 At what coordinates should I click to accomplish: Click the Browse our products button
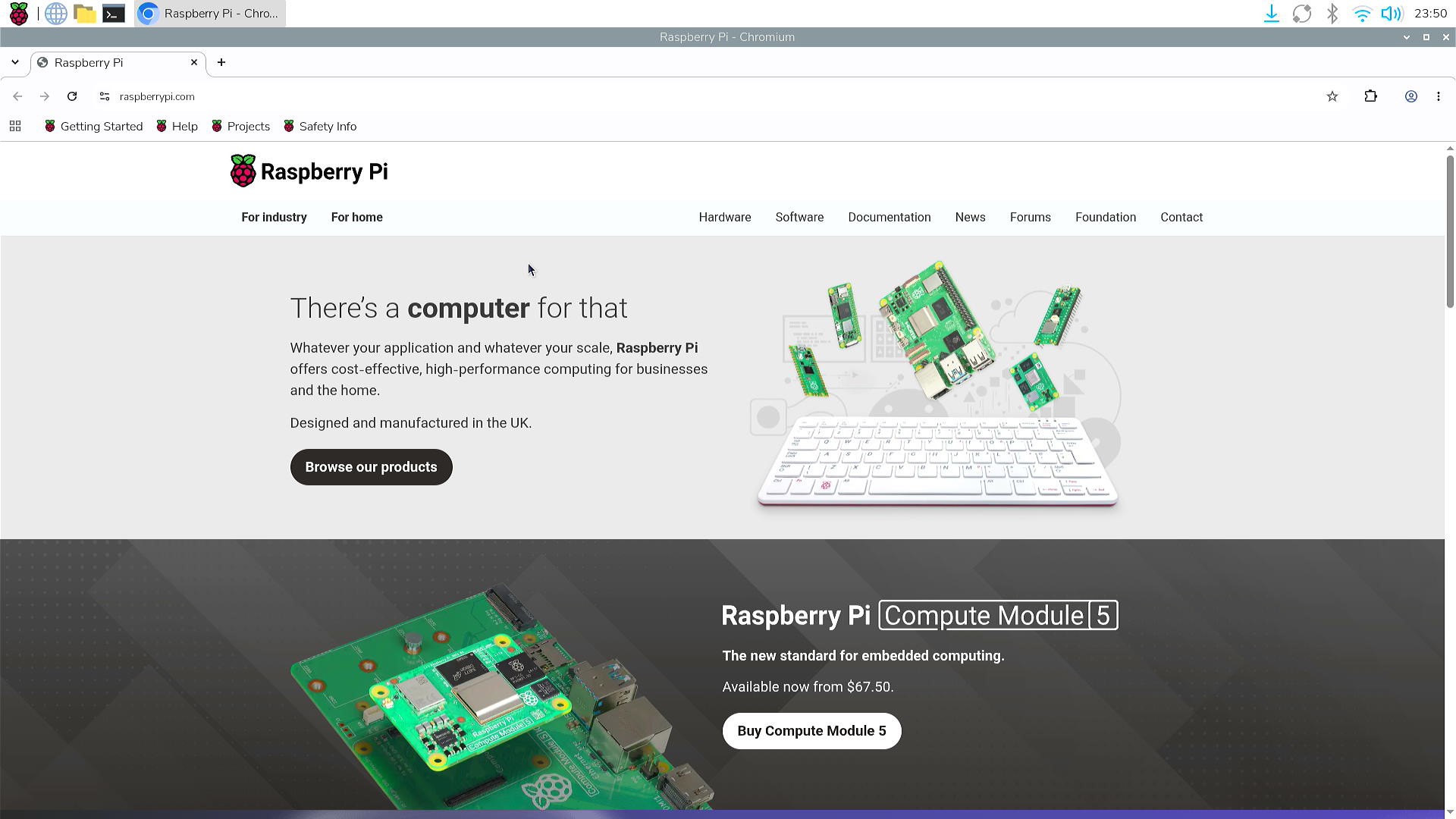372,467
